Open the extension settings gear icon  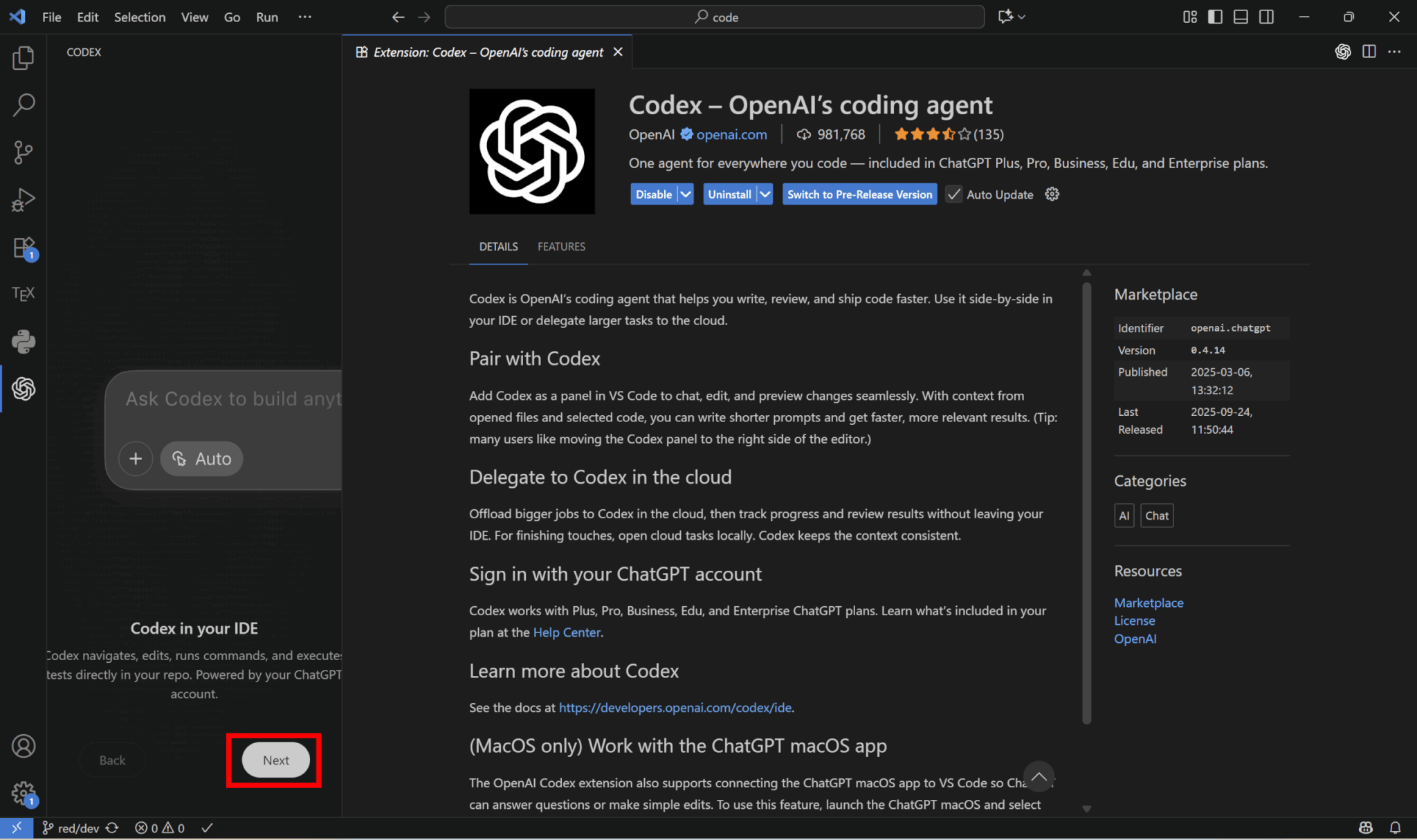tap(1052, 194)
